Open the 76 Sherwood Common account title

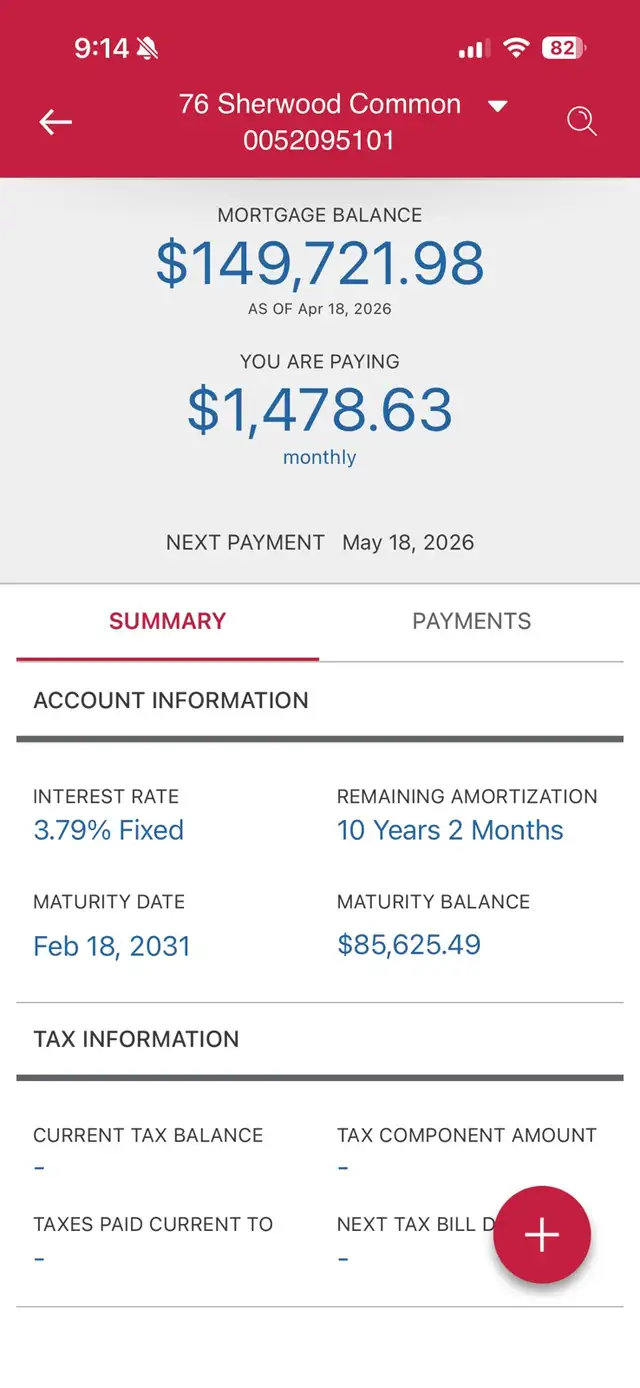point(320,104)
